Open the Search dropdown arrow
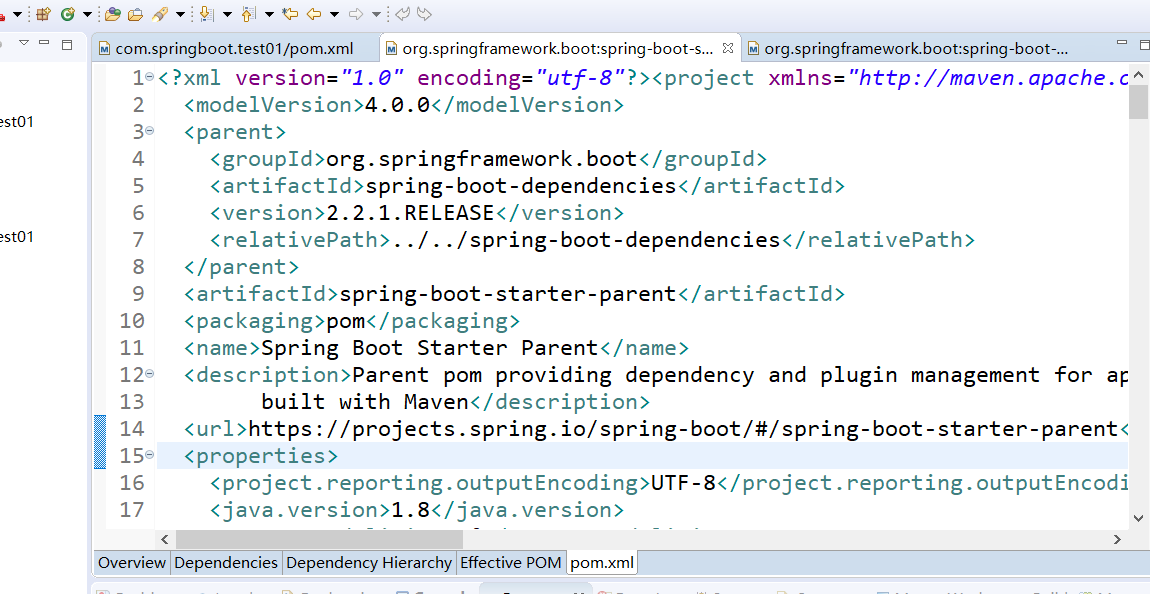This screenshot has height=594, width=1150. click(x=179, y=13)
